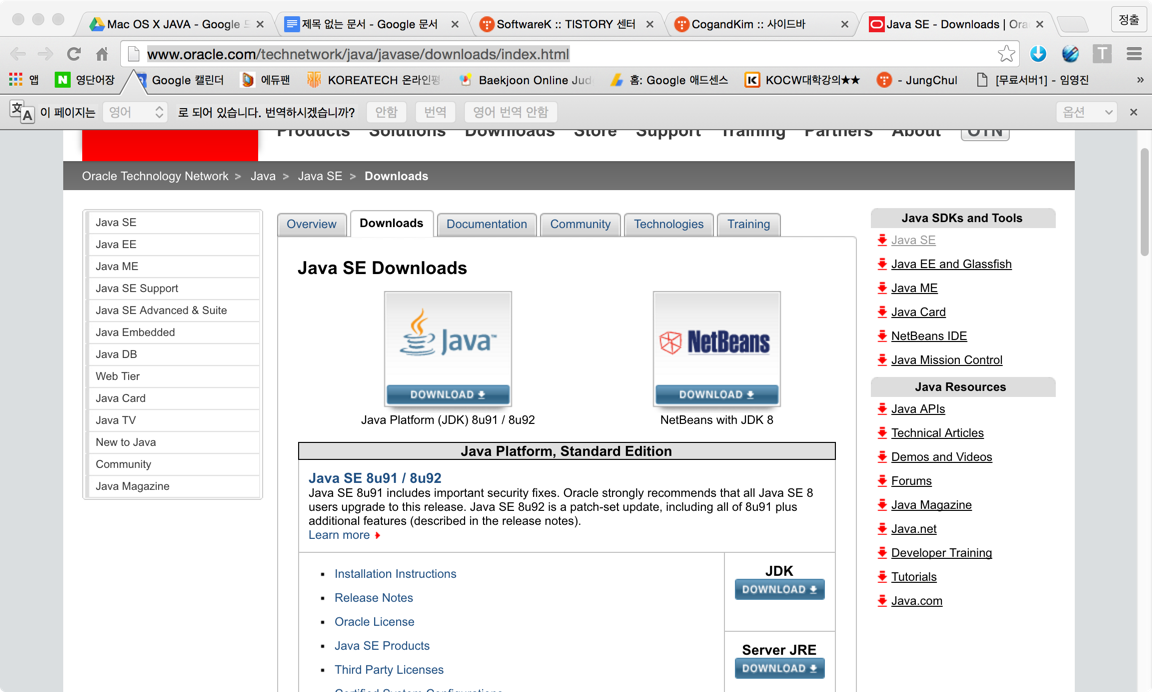Open Installation Instructions link

[x=395, y=574]
